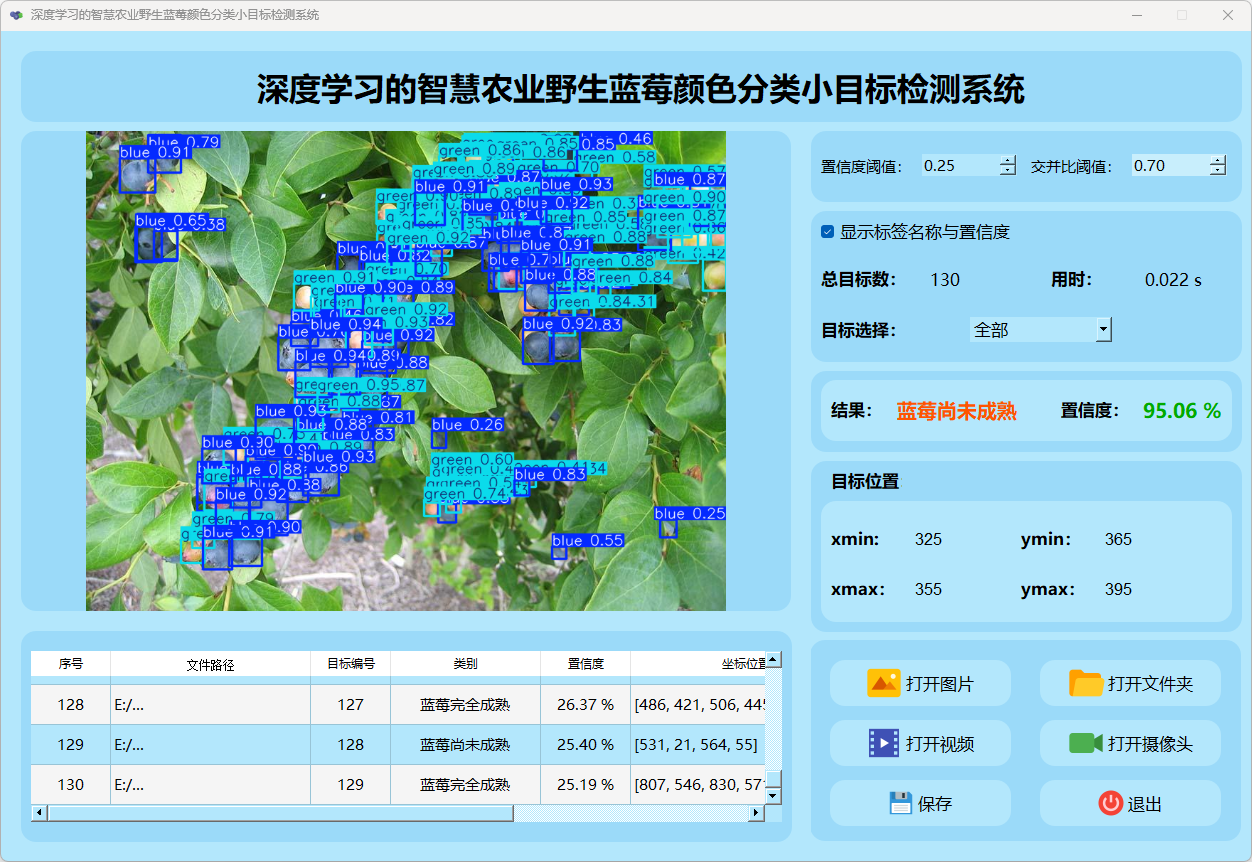Click the floppy disk save icon
This screenshot has height=862, width=1252.
[x=900, y=803]
